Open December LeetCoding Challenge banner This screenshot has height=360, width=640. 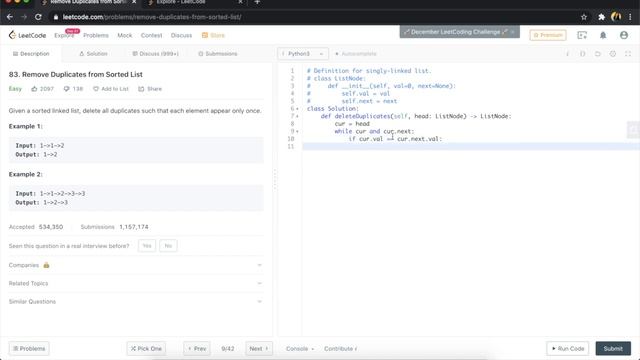coord(460,32)
